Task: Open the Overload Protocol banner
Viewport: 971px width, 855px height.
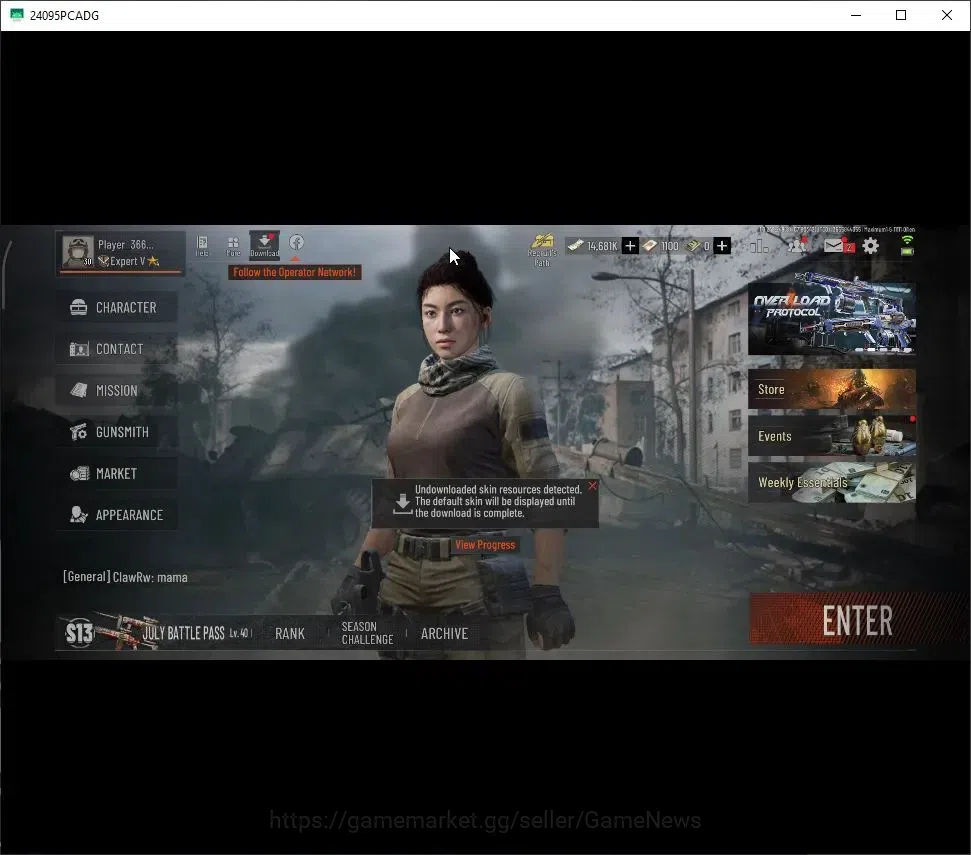Action: (x=831, y=318)
